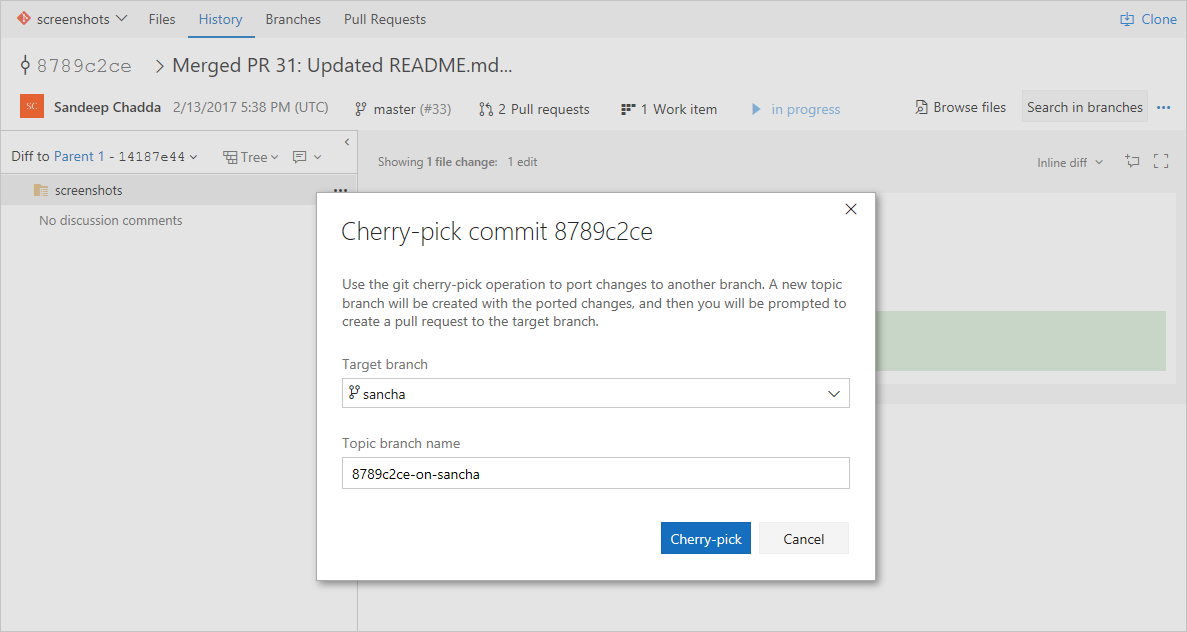
Task: Click the commit icon beside 8789c2ce
Action: point(25,65)
